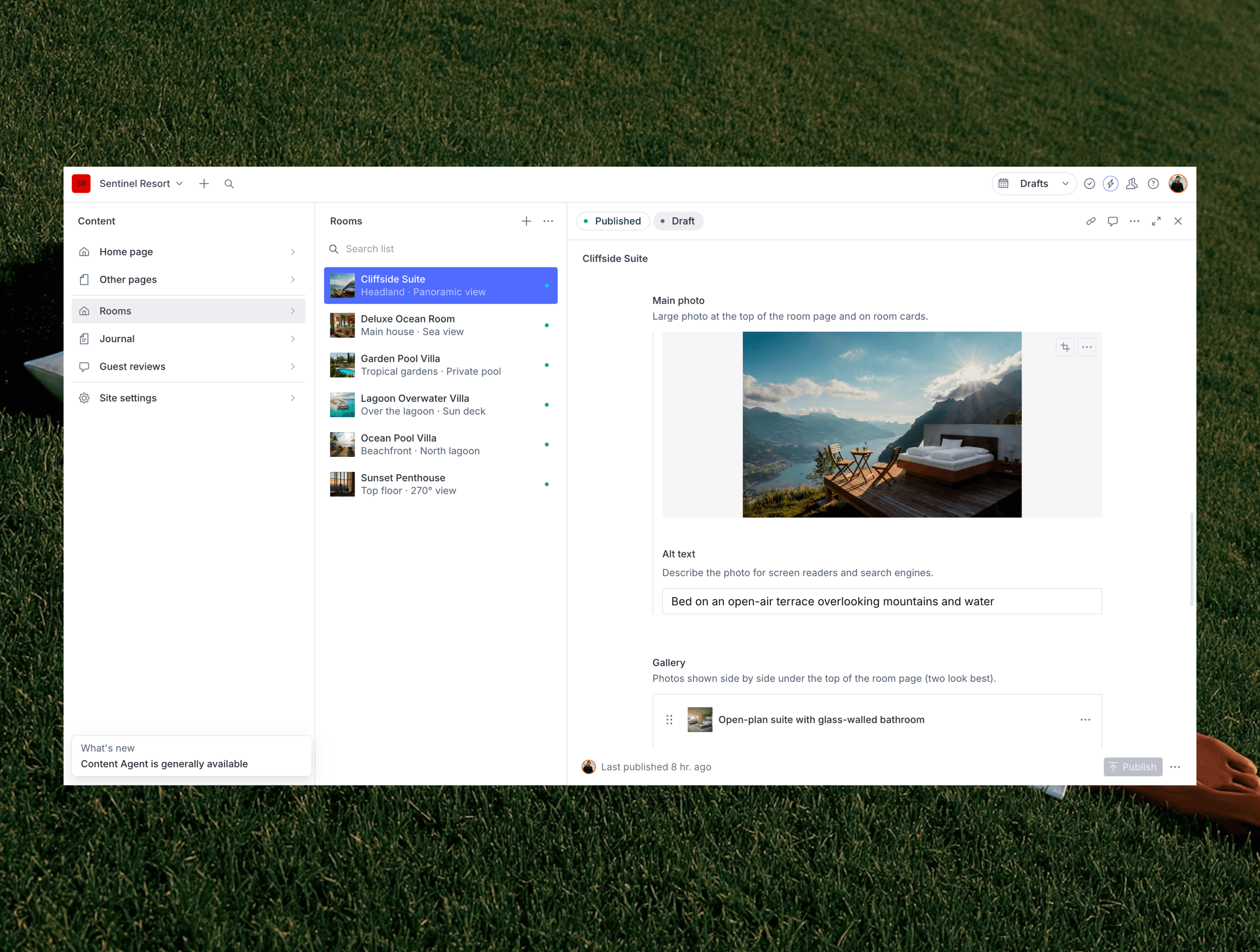This screenshot has width=1260, height=952.
Task: Click the plus icon next to Sentinel Resort
Action: point(204,183)
